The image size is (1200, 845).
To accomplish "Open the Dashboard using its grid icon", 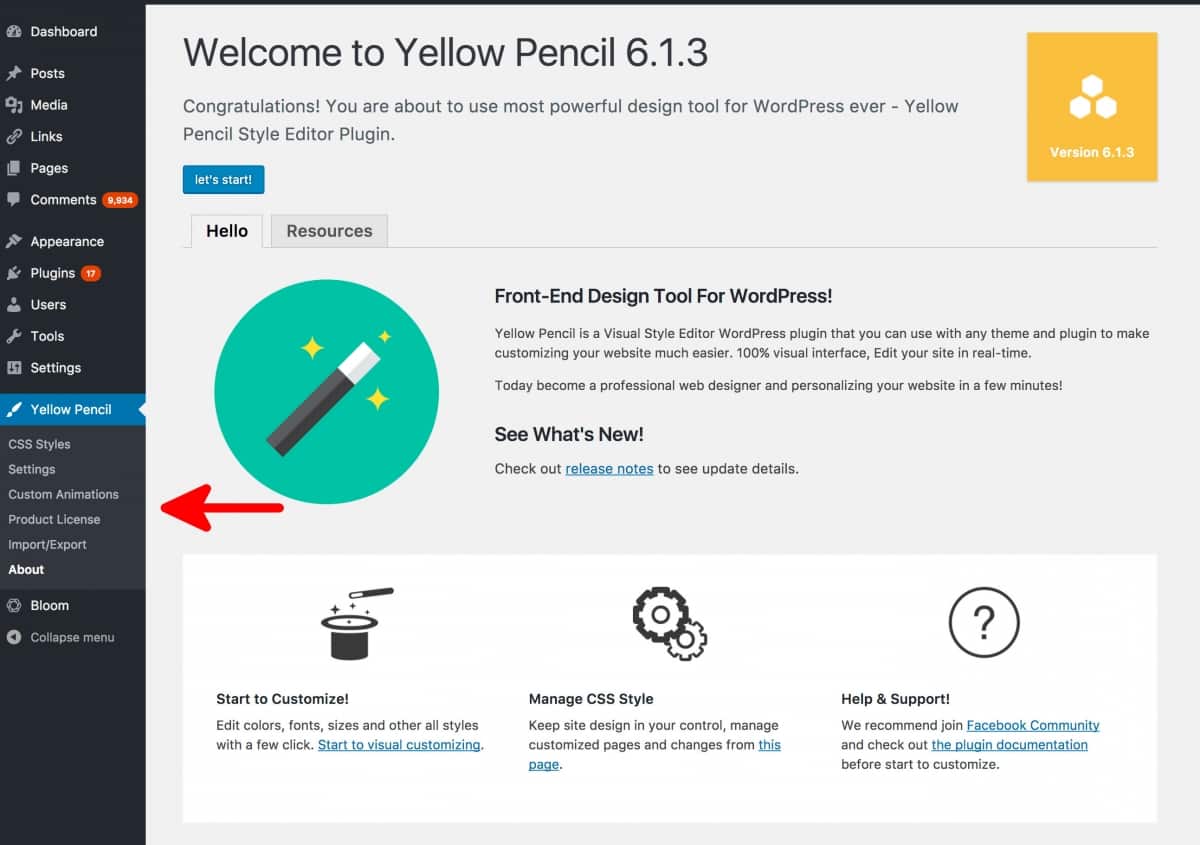I will (x=15, y=32).
